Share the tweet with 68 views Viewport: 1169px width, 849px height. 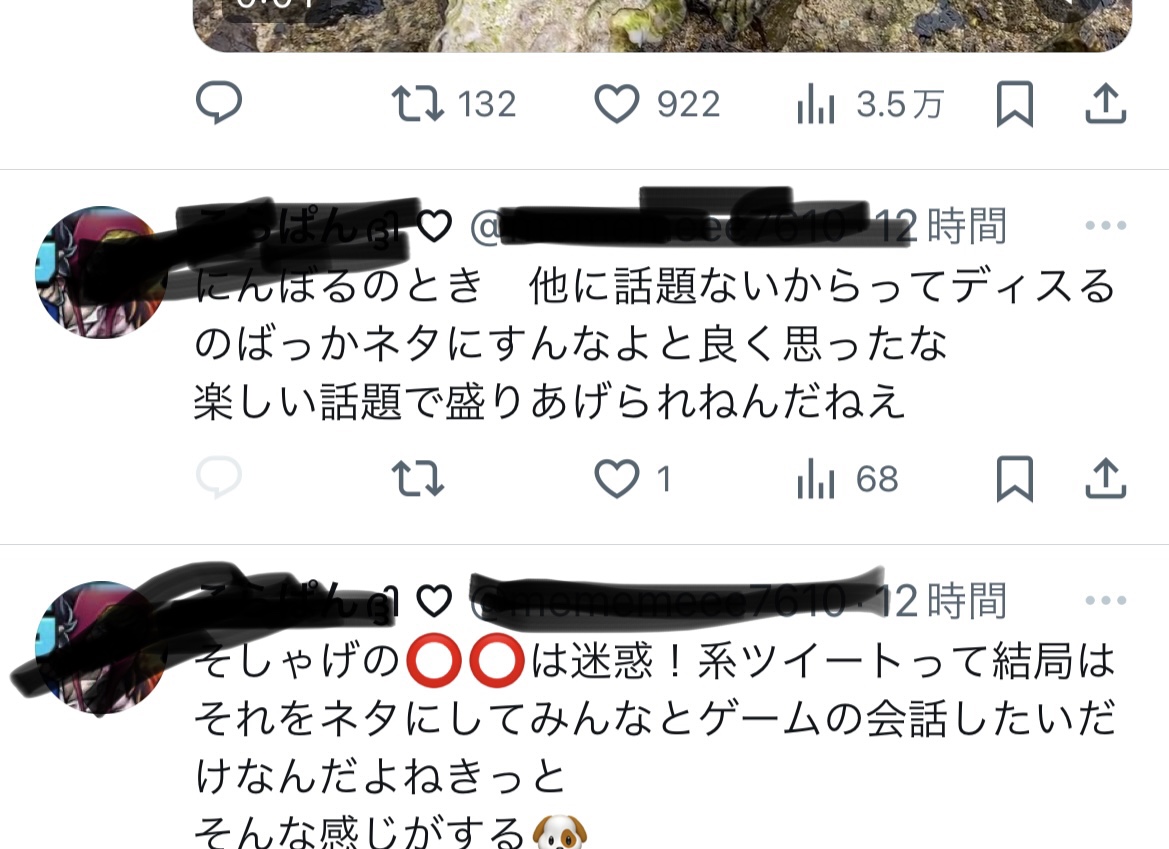[1105, 479]
